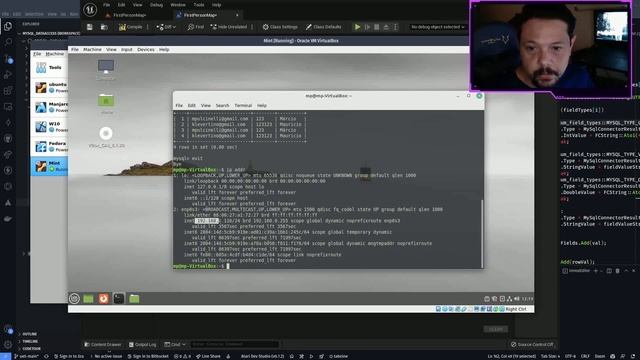Open terminal window Edit menu
This screenshot has width=640, height=360.
191,105
